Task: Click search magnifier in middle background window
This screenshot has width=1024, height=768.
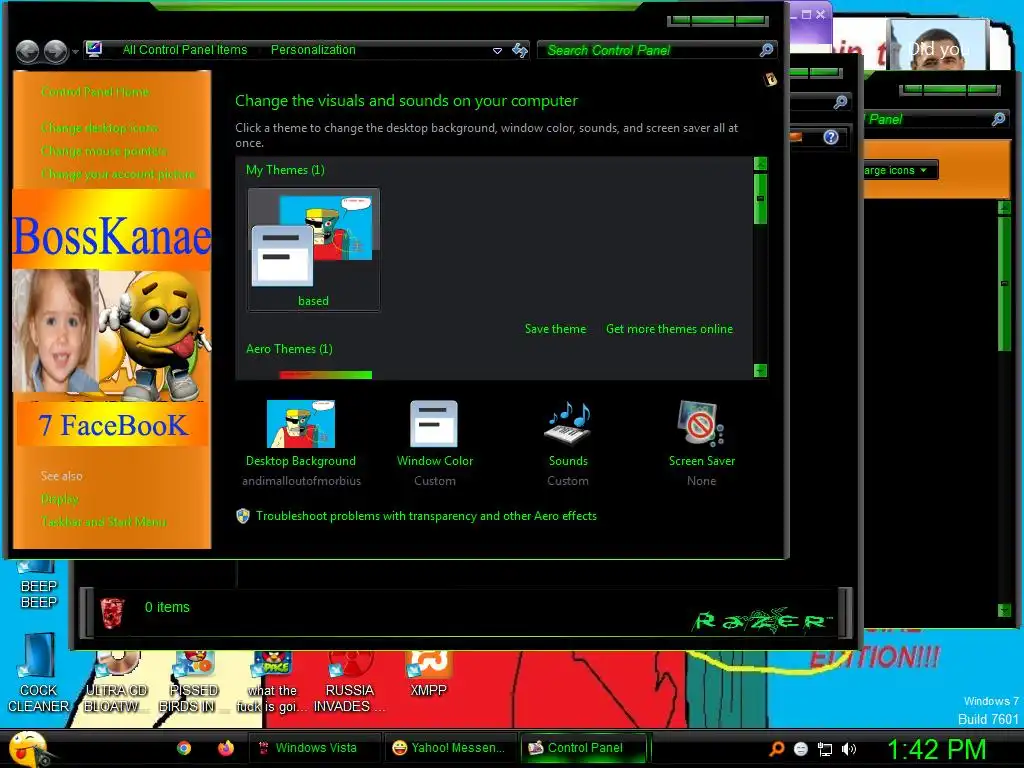Action: coord(840,102)
